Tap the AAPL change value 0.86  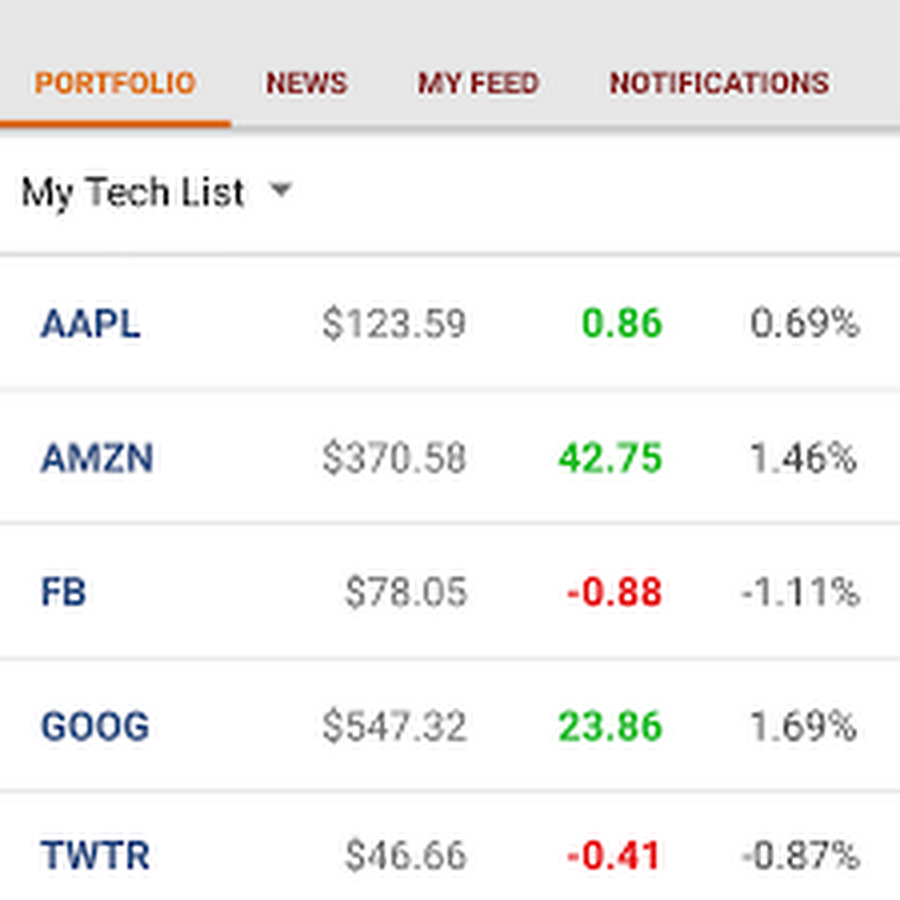tap(621, 324)
